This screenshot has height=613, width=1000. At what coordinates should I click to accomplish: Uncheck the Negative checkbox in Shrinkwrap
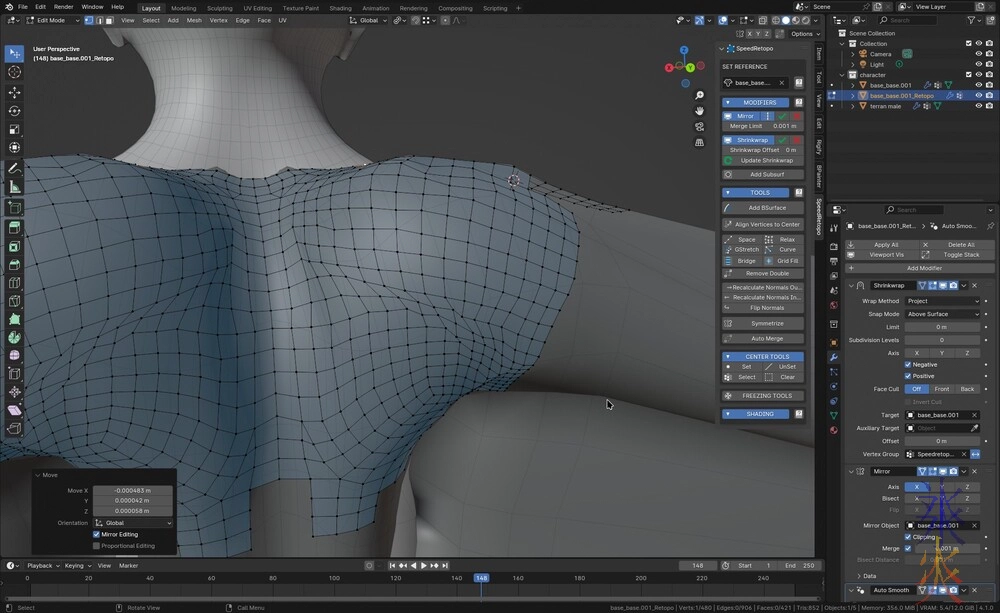tap(908, 364)
